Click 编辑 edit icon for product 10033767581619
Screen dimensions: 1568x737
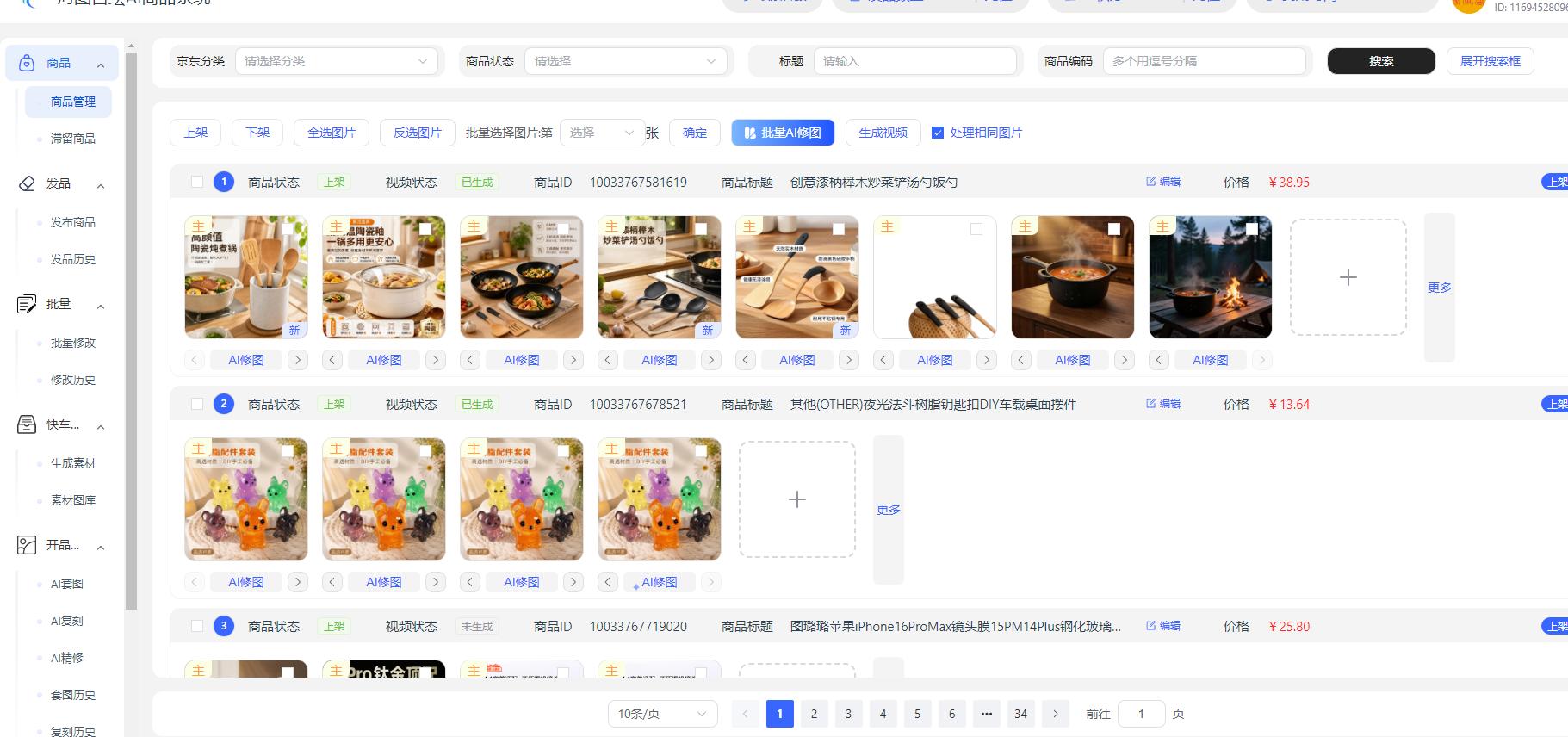tap(1151, 182)
